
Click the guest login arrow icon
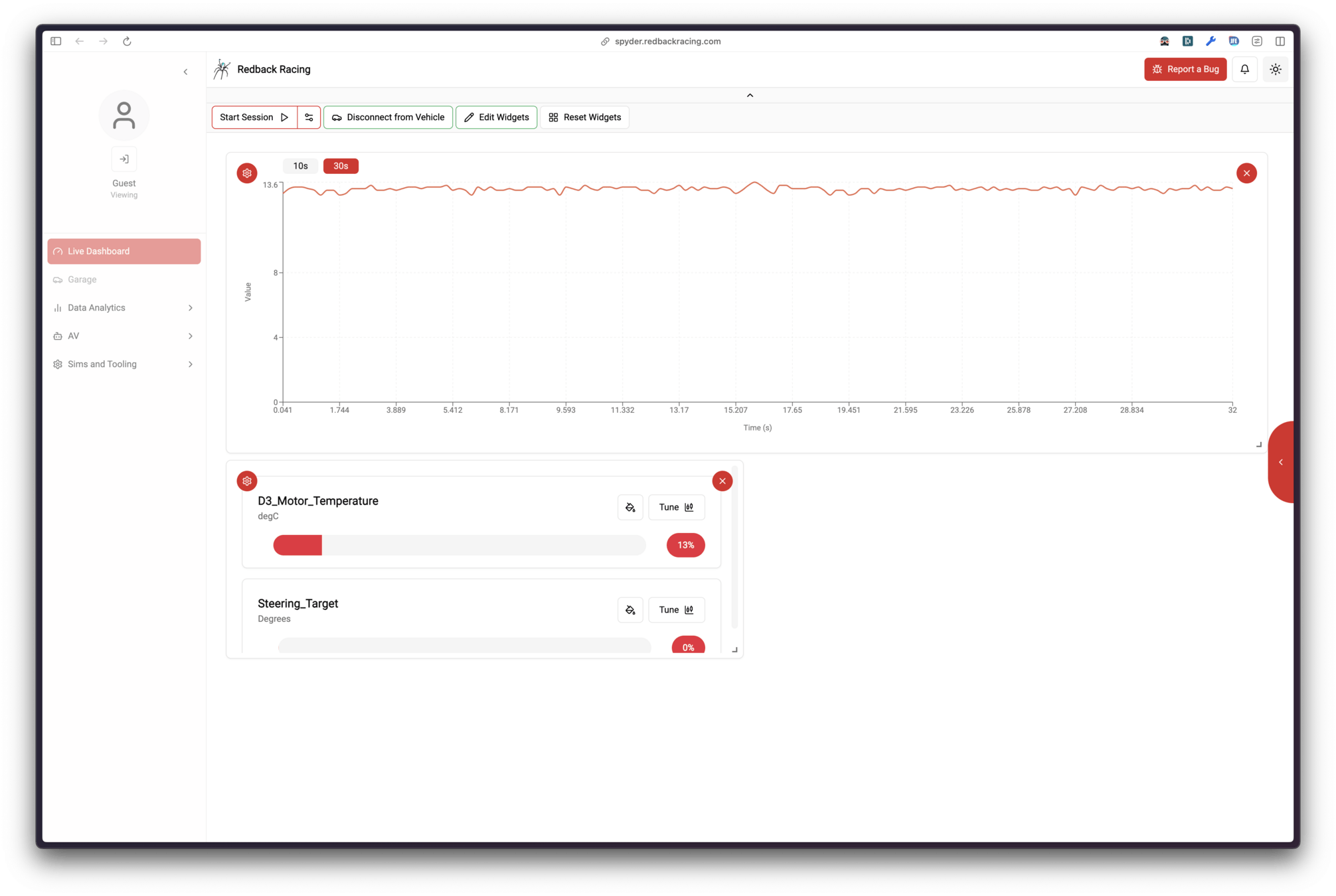tap(124, 159)
